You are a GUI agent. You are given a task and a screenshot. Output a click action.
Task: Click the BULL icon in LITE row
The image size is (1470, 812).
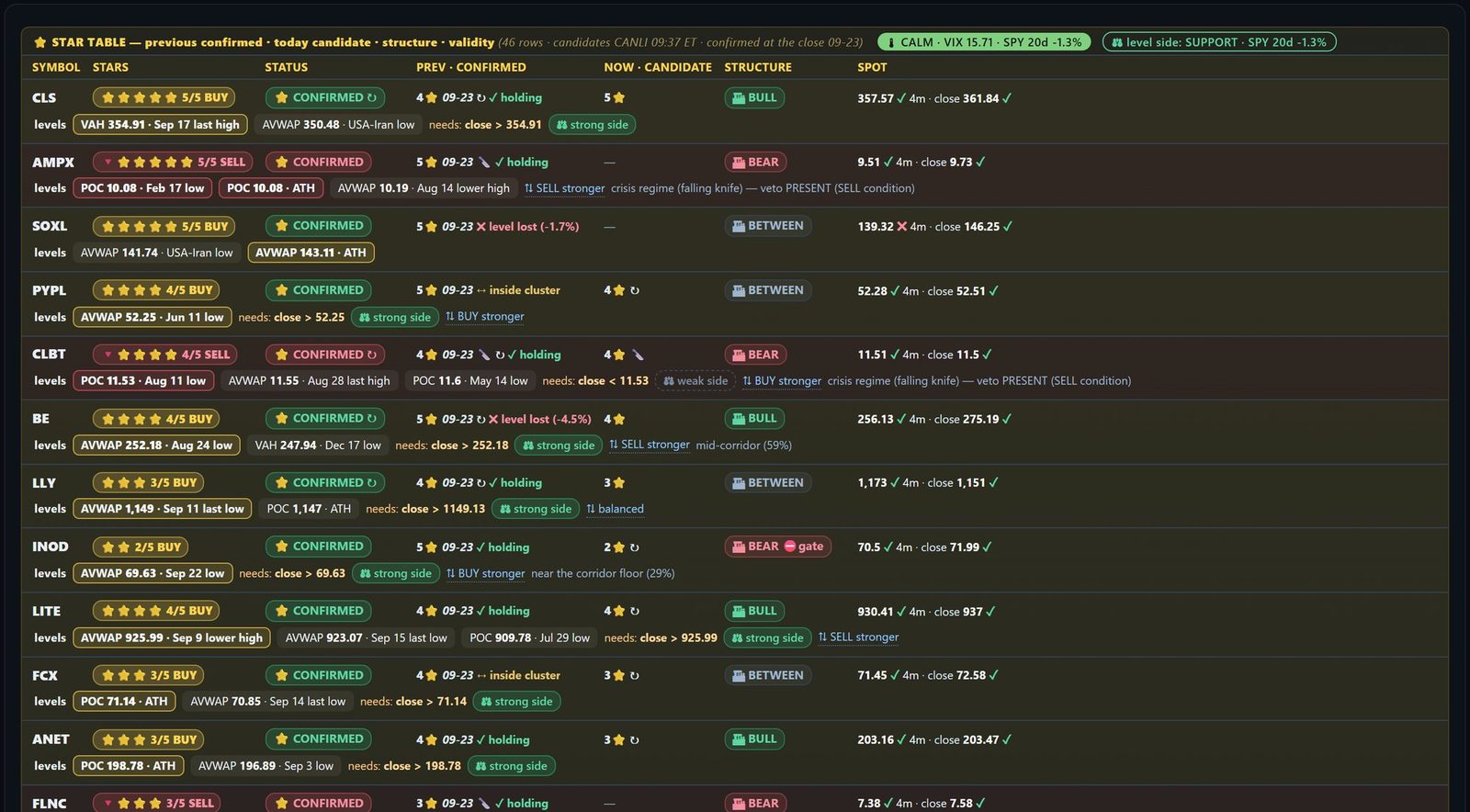(738, 611)
